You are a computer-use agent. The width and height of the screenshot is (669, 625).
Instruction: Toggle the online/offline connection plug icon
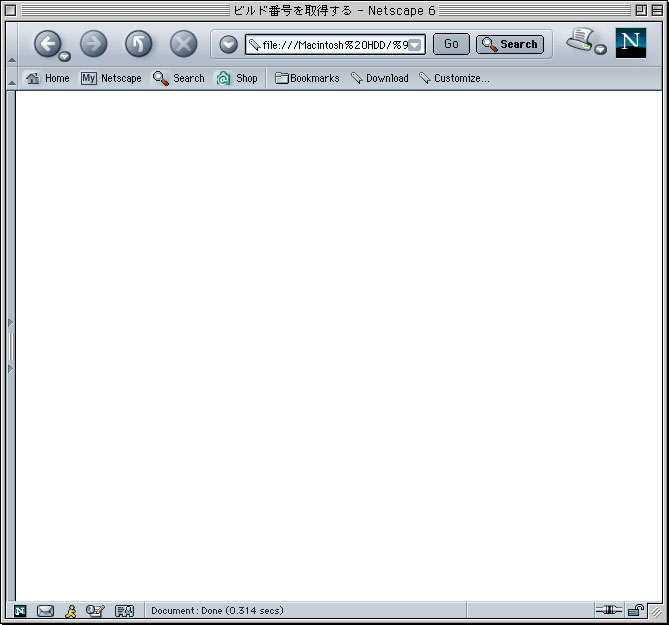click(x=608, y=610)
